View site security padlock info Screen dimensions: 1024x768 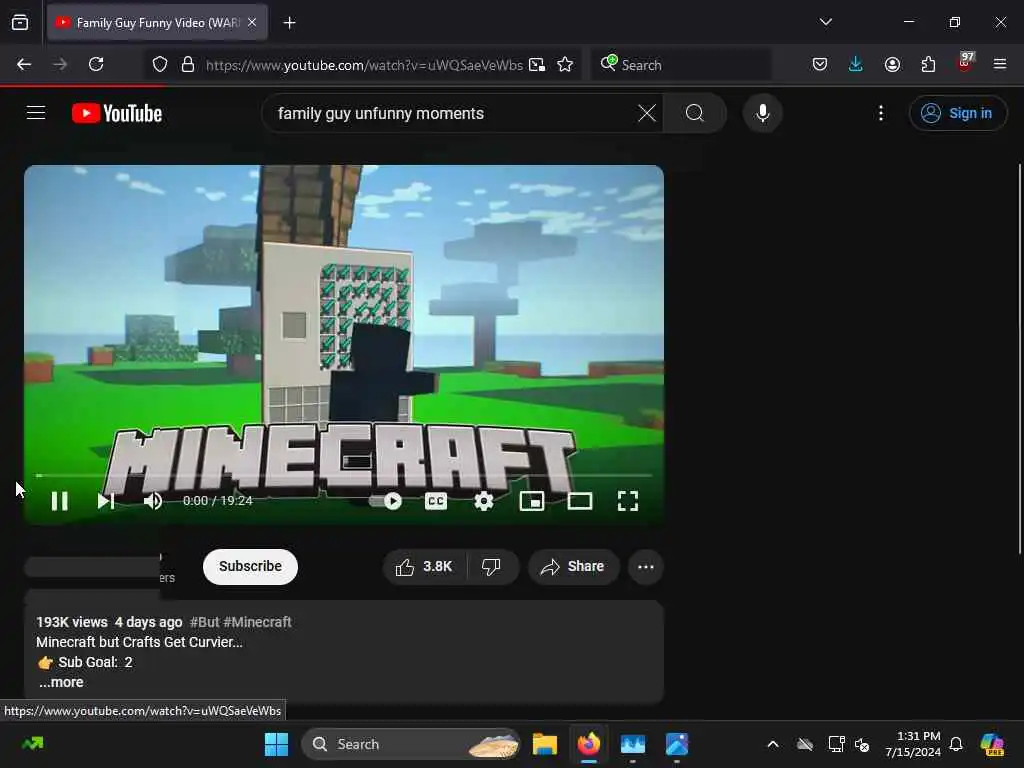(x=188, y=64)
